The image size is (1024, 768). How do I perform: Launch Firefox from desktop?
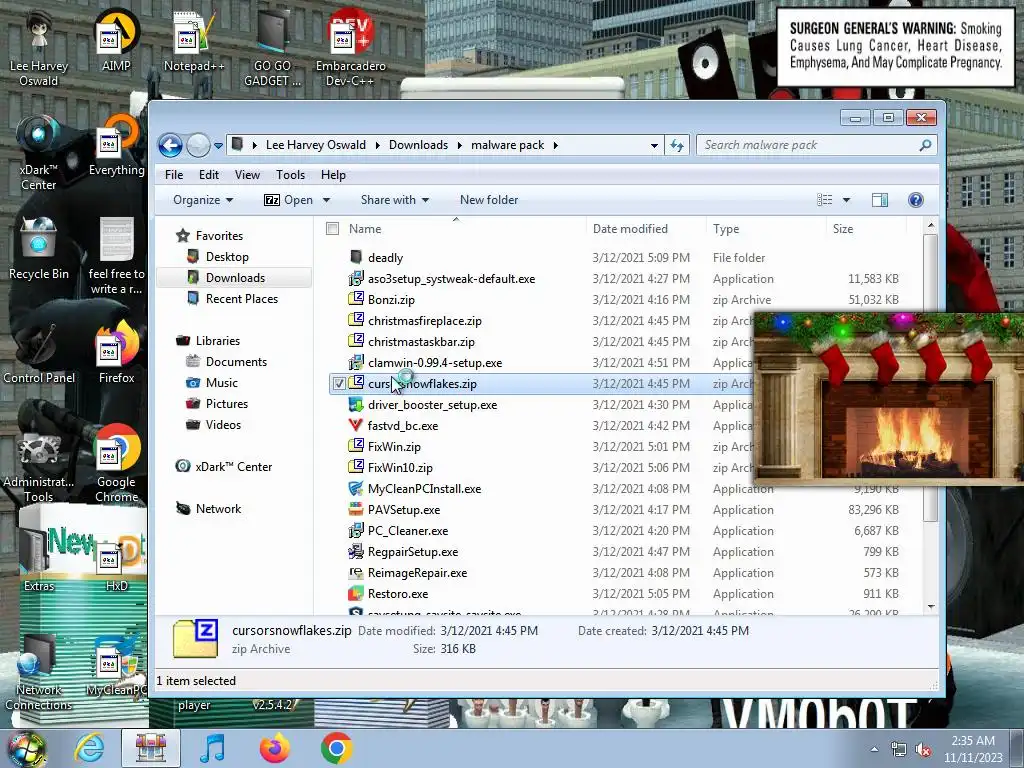[116, 353]
